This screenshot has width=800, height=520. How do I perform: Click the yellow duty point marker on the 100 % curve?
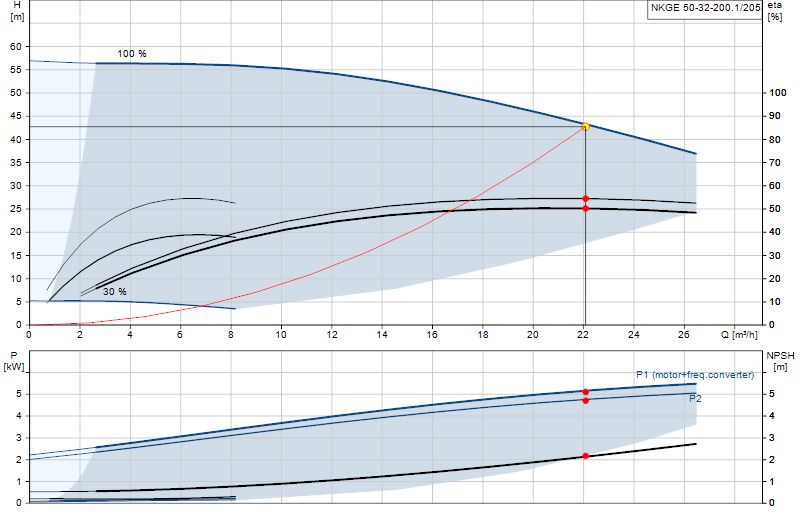coord(585,127)
